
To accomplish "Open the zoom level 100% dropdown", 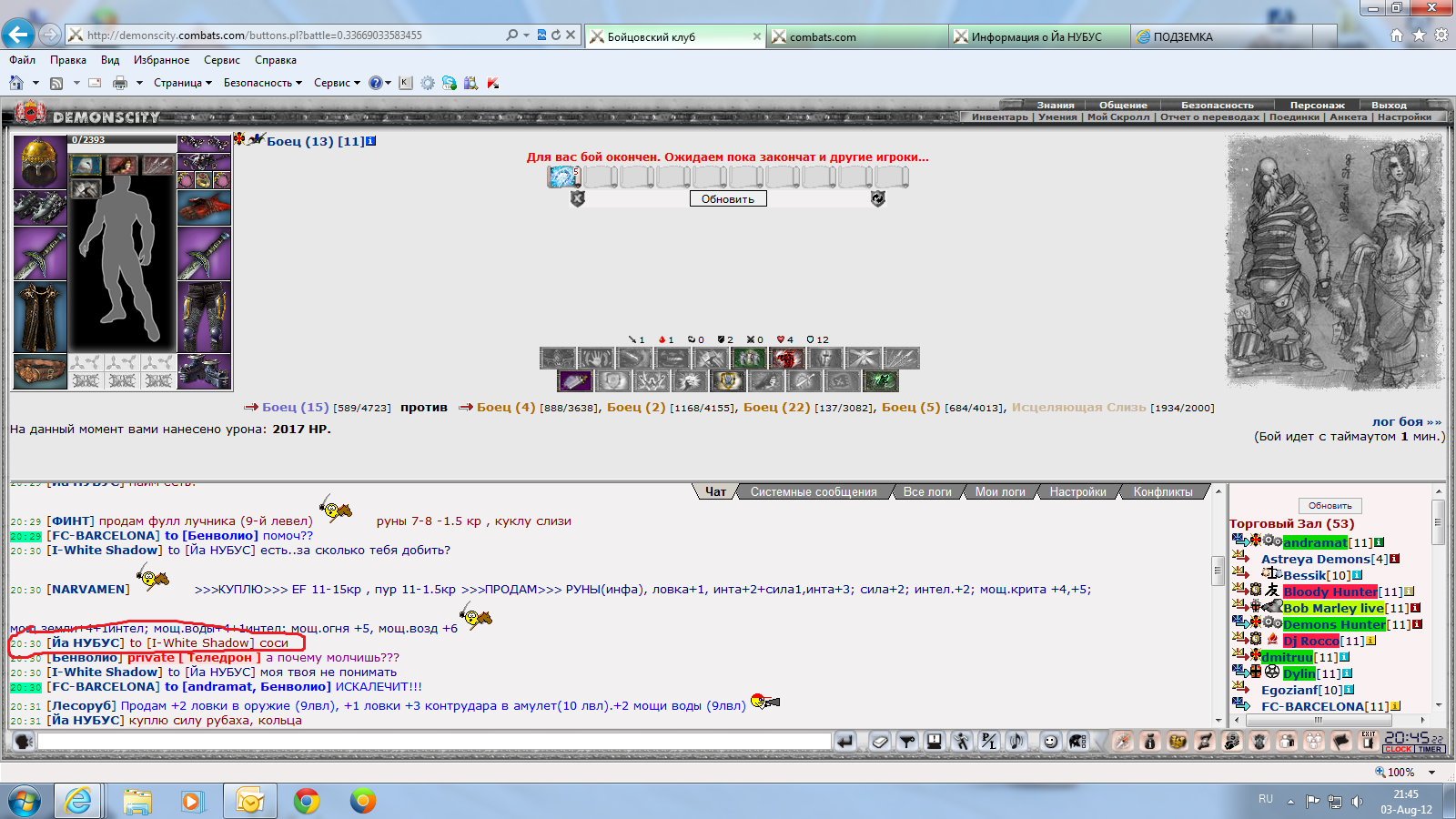I will click(1431, 772).
